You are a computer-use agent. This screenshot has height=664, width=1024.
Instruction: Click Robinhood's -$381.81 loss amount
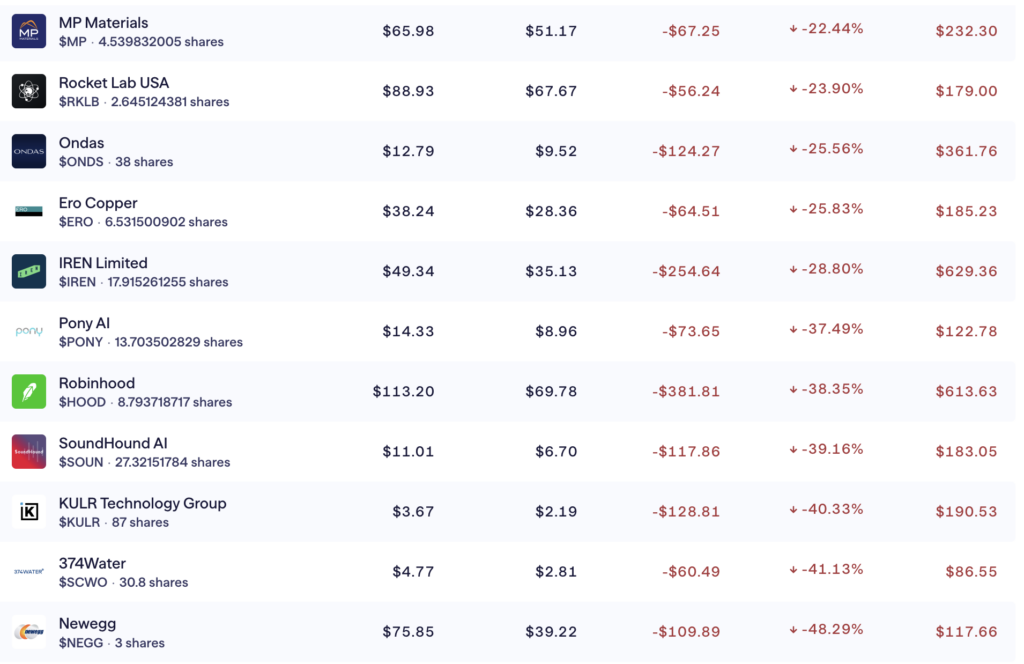tap(686, 391)
